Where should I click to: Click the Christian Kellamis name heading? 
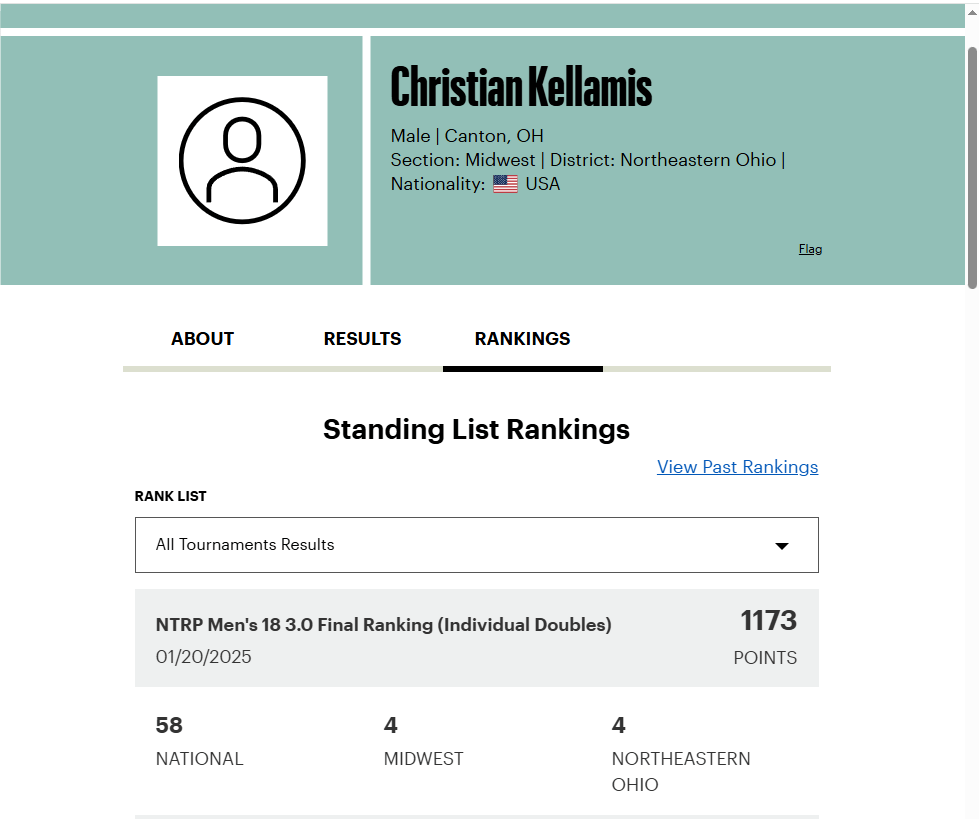coord(521,87)
